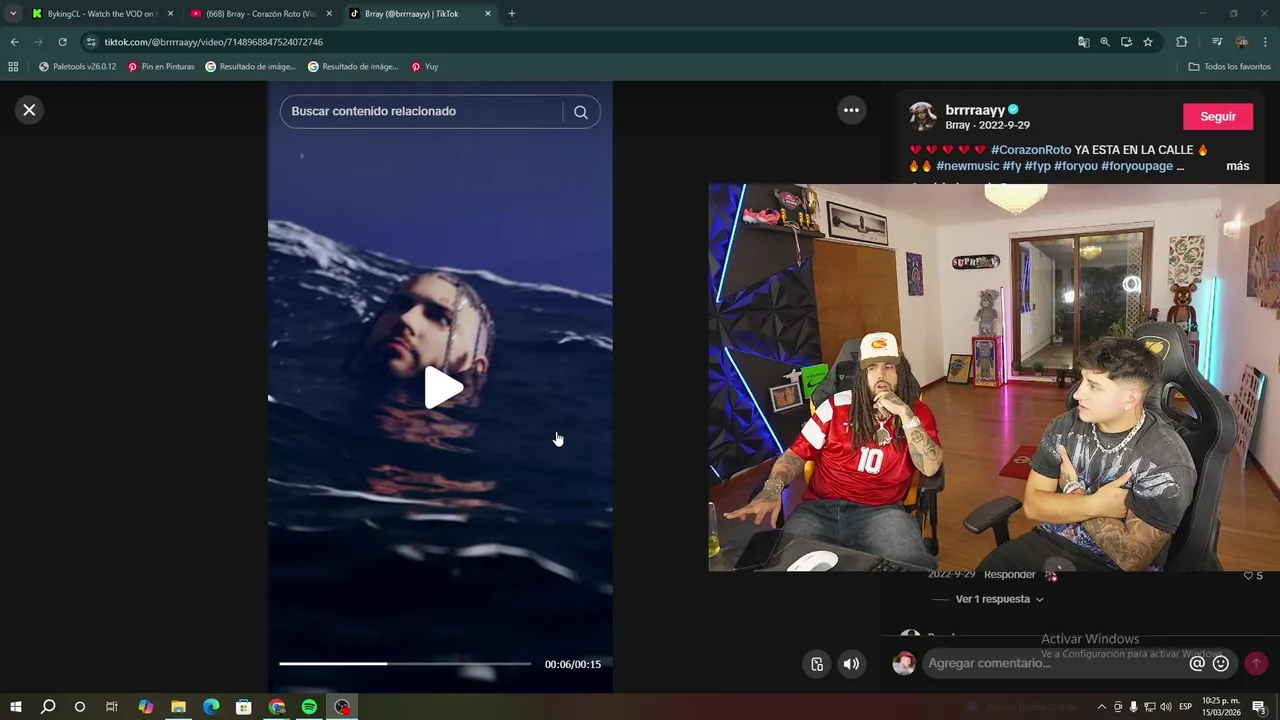Screen dimensions: 1280x720
Task: Open the #newmusic hashtag
Action: point(968,166)
